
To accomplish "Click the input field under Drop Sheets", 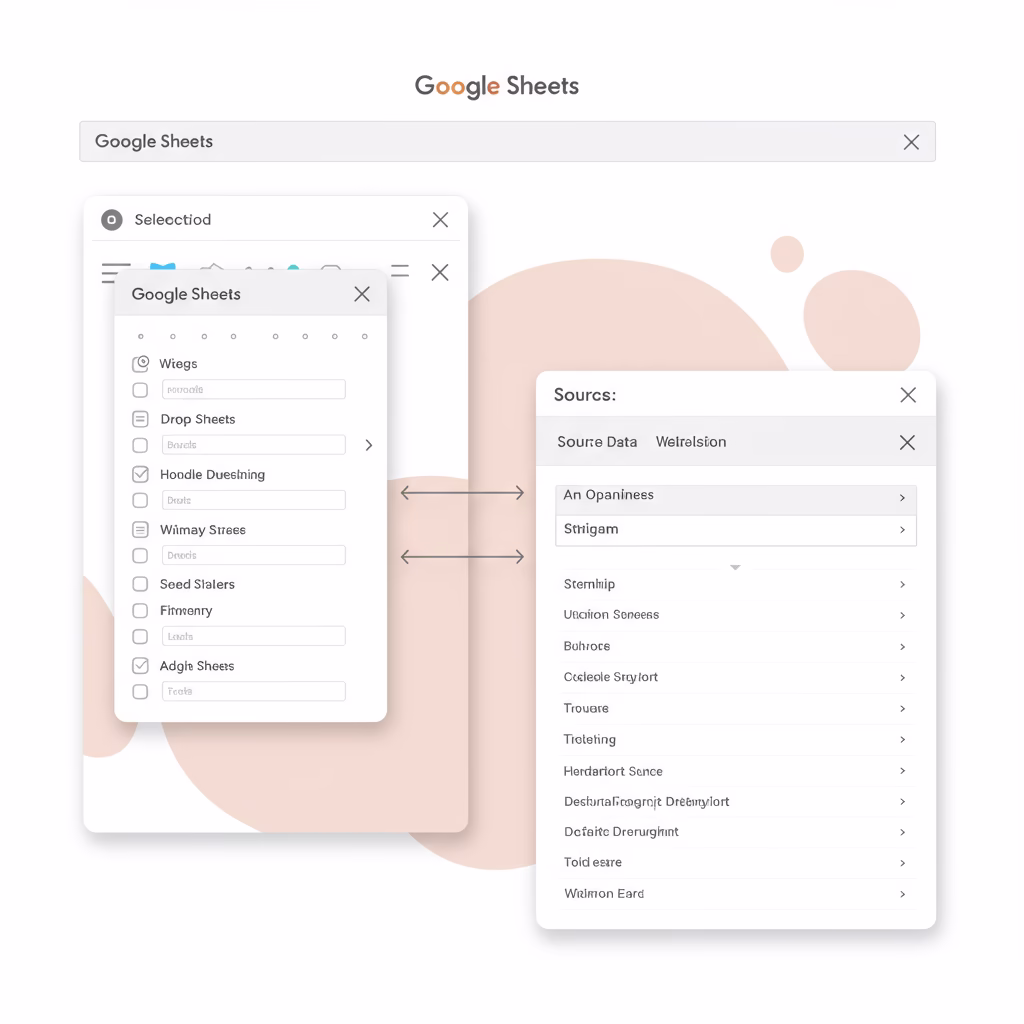I will [x=253, y=445].
